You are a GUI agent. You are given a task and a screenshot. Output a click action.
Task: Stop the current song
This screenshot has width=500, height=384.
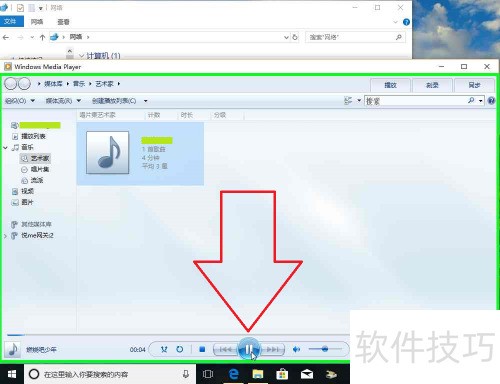tap(202, 349)
